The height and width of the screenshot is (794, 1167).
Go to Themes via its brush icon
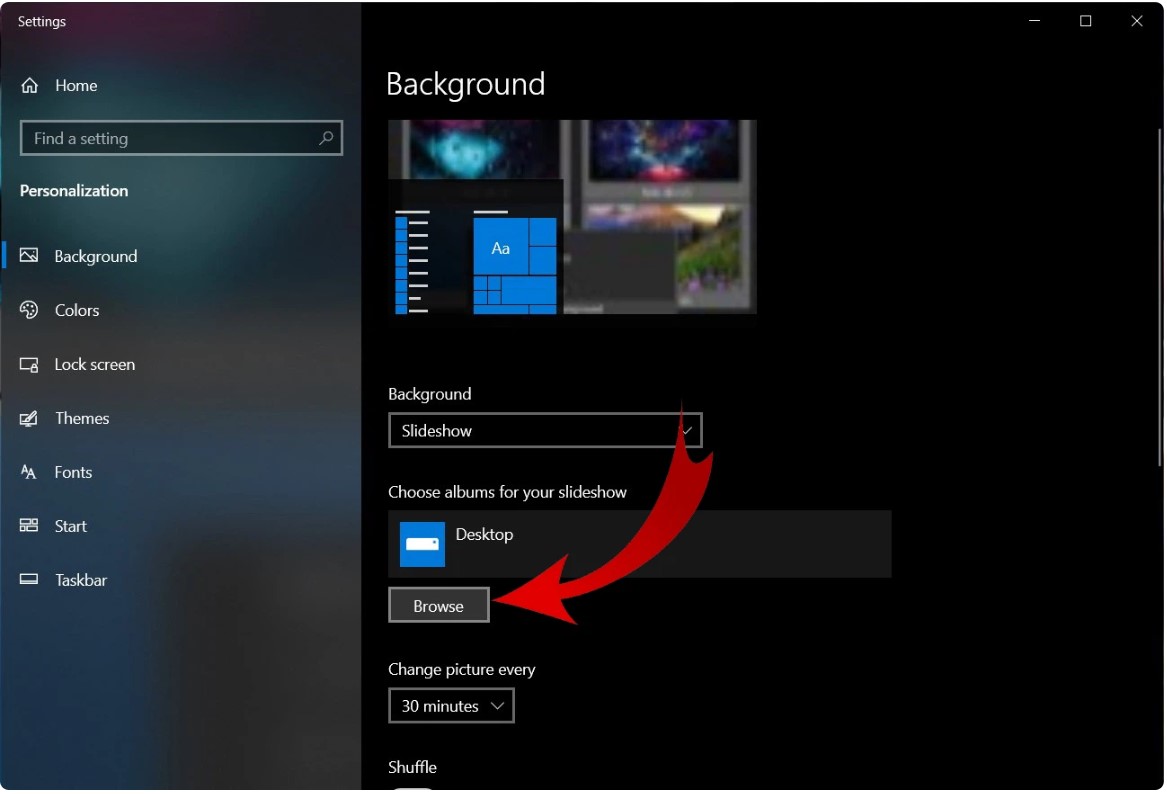[x=29, y=418]
